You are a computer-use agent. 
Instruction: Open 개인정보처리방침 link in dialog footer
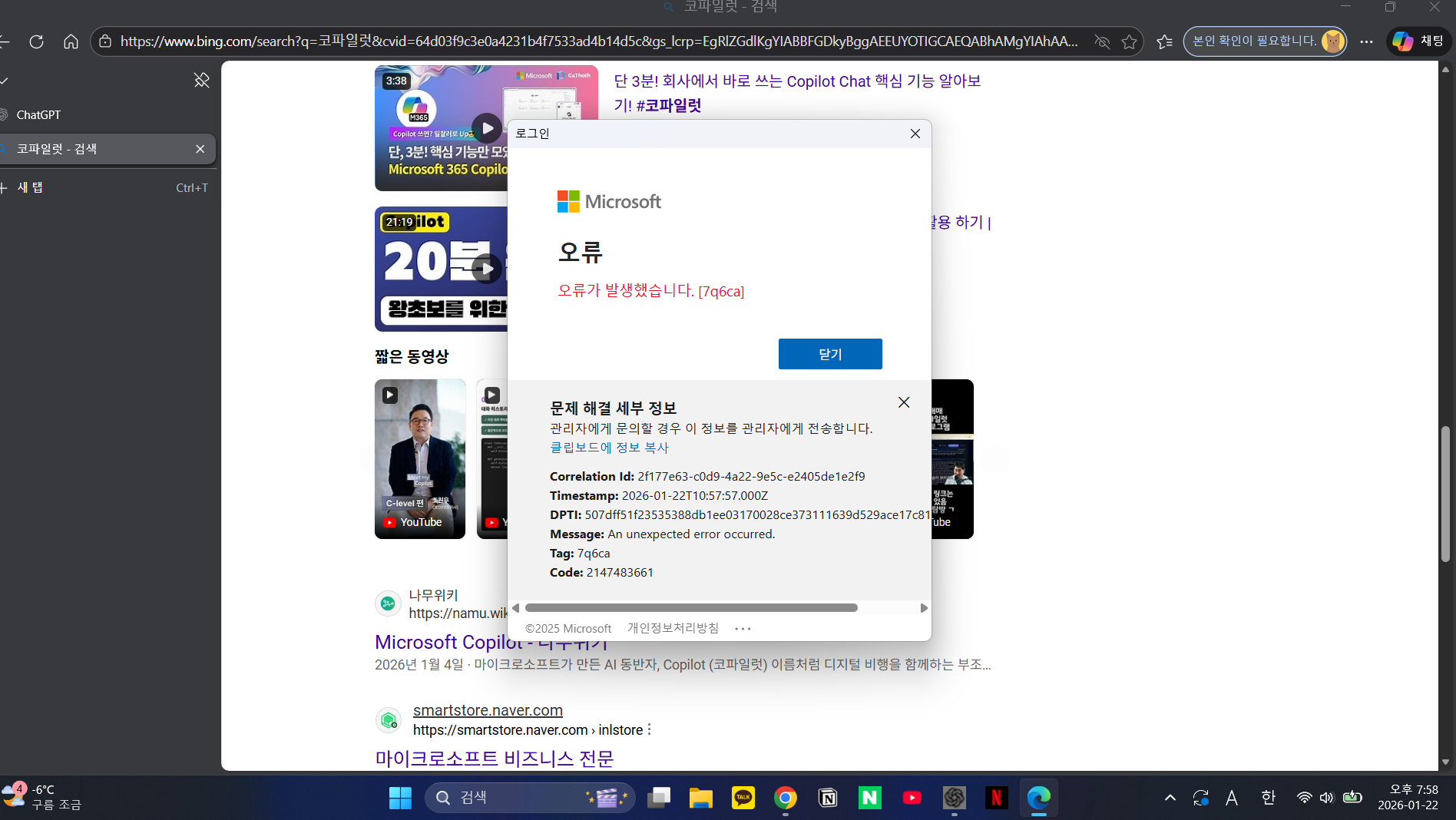673,628
